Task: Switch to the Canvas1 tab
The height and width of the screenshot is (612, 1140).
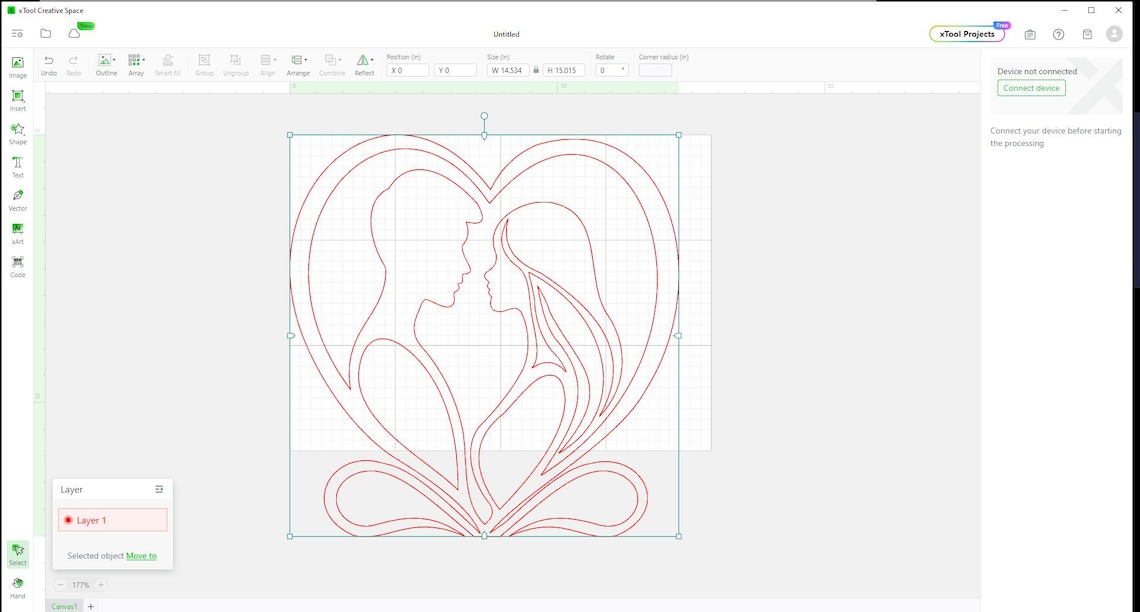Action: click(x=64, y=606)
